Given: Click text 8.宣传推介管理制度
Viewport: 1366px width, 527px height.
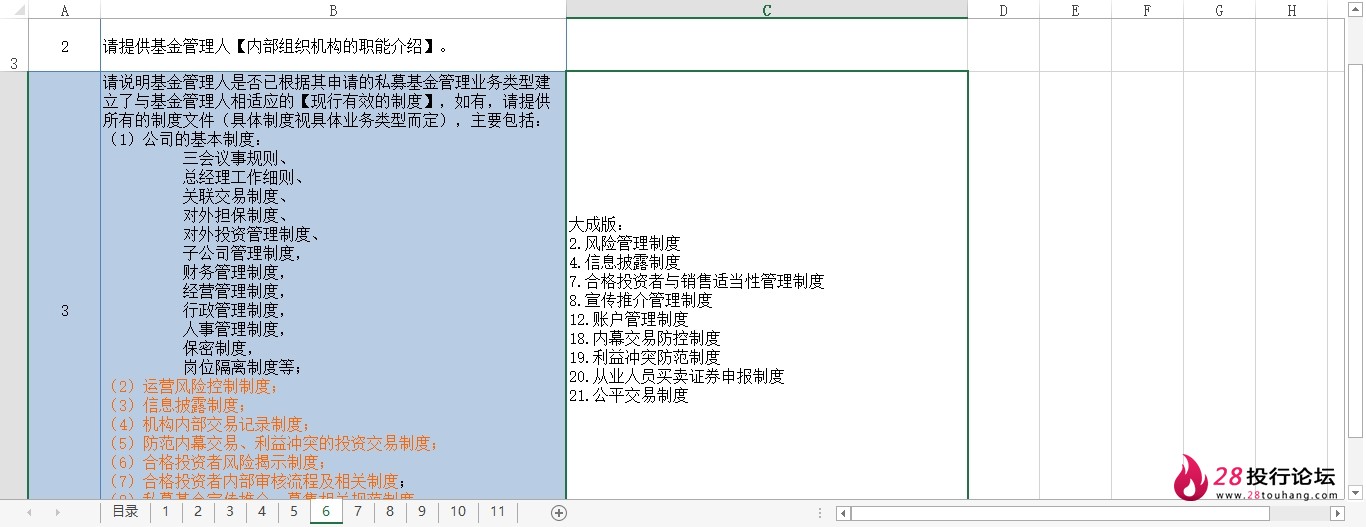Looking at the screenshot, I should [x=640, y=300].
